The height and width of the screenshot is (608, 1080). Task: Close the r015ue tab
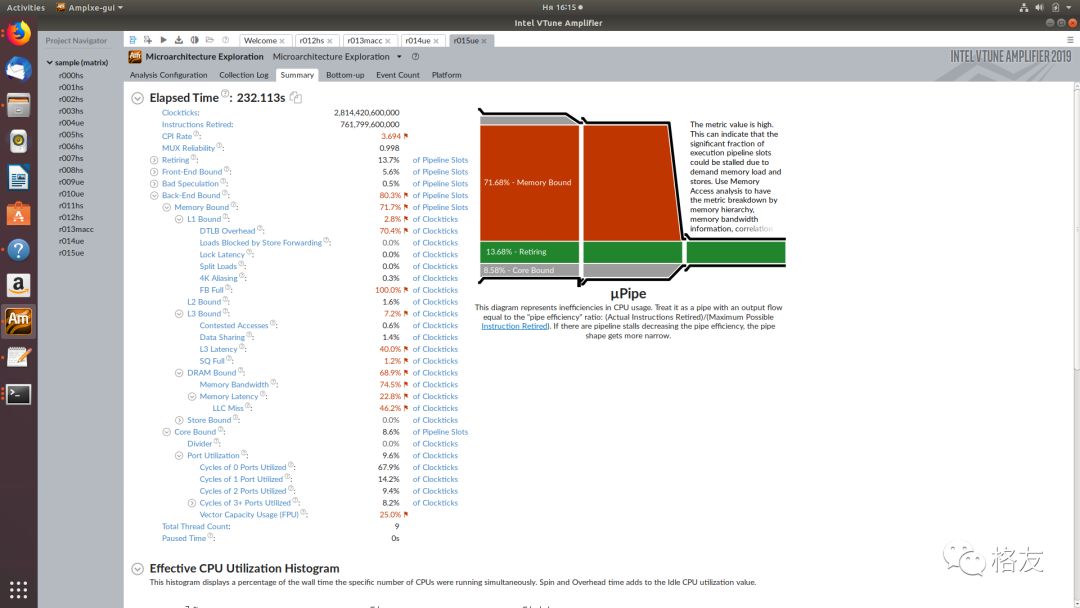point(484,41)
